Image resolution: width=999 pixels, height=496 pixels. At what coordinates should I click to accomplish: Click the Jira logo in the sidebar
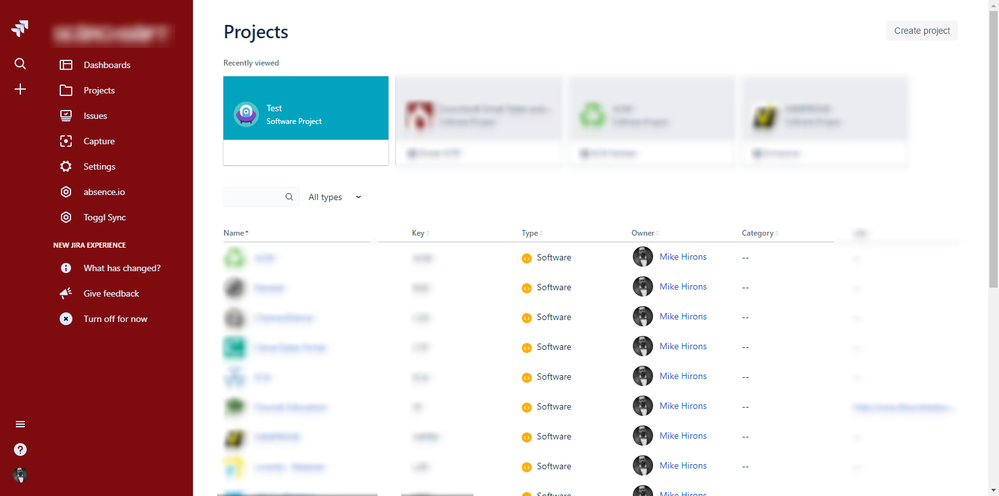pyautogui.click(x=20, y=29)
